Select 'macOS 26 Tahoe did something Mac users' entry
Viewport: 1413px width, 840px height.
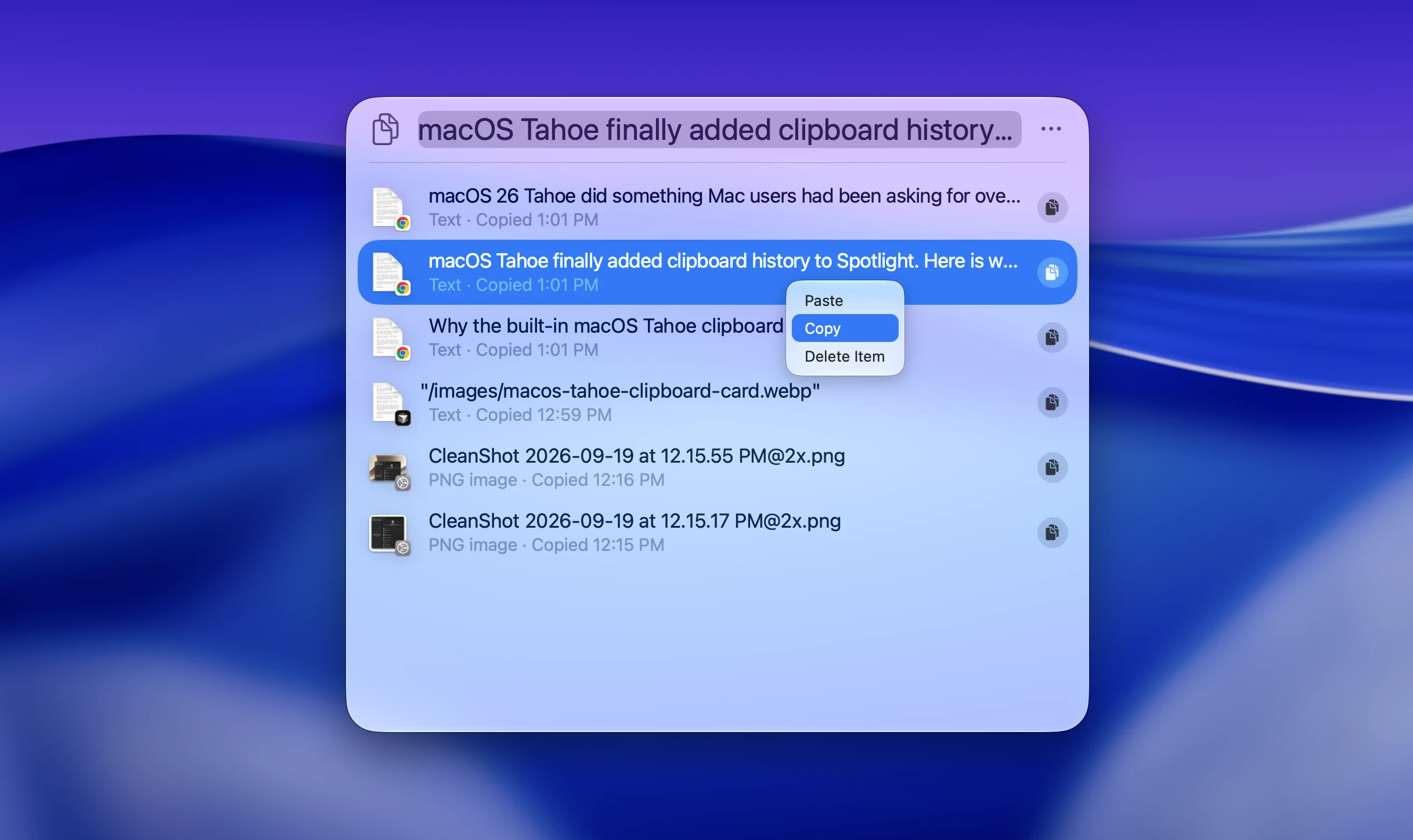[x=717, y=207]
